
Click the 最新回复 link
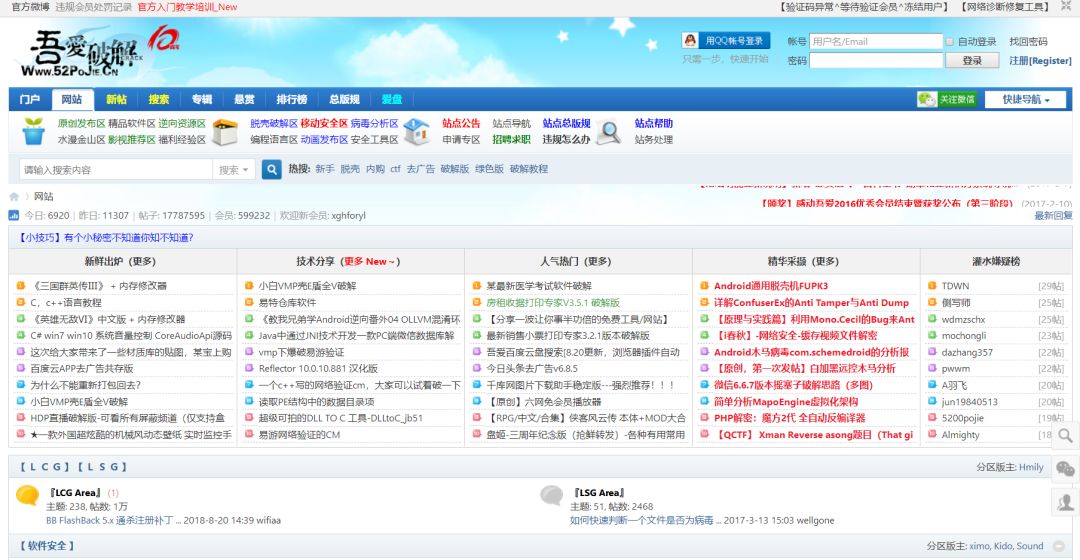pyautogui.click(x=1053, y=216)
